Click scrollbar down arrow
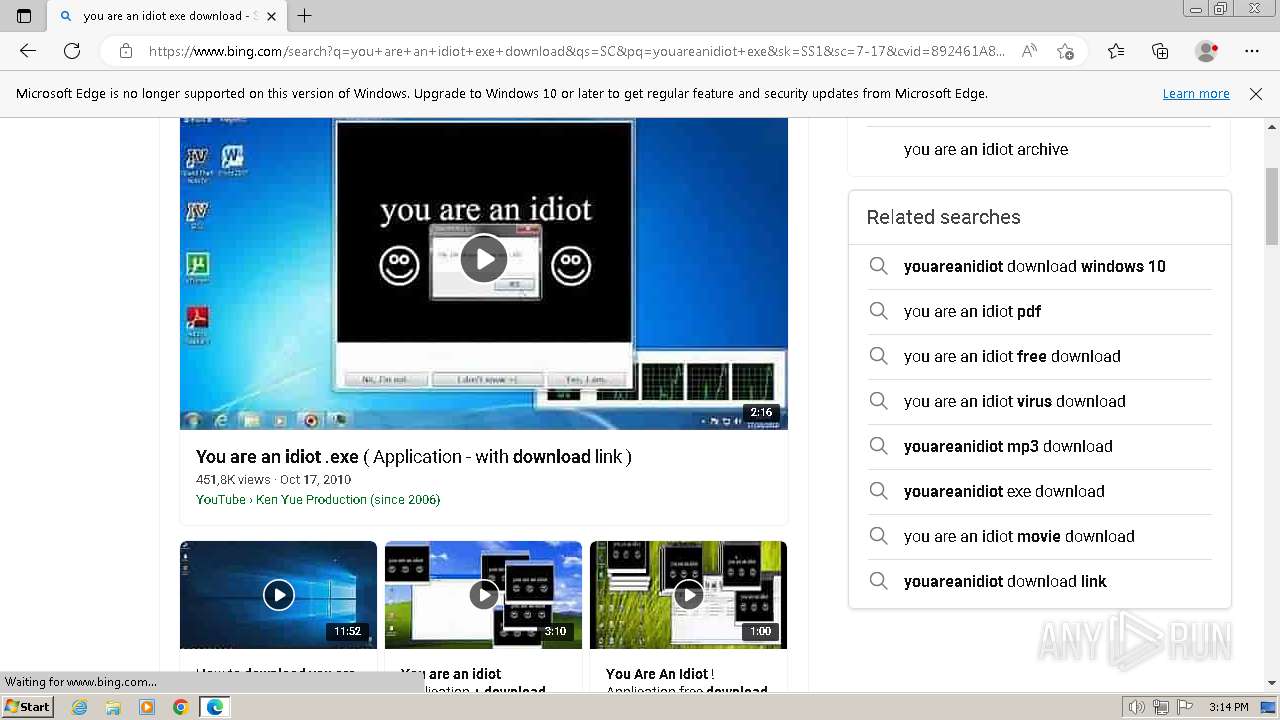 [x=1272, y=683]
